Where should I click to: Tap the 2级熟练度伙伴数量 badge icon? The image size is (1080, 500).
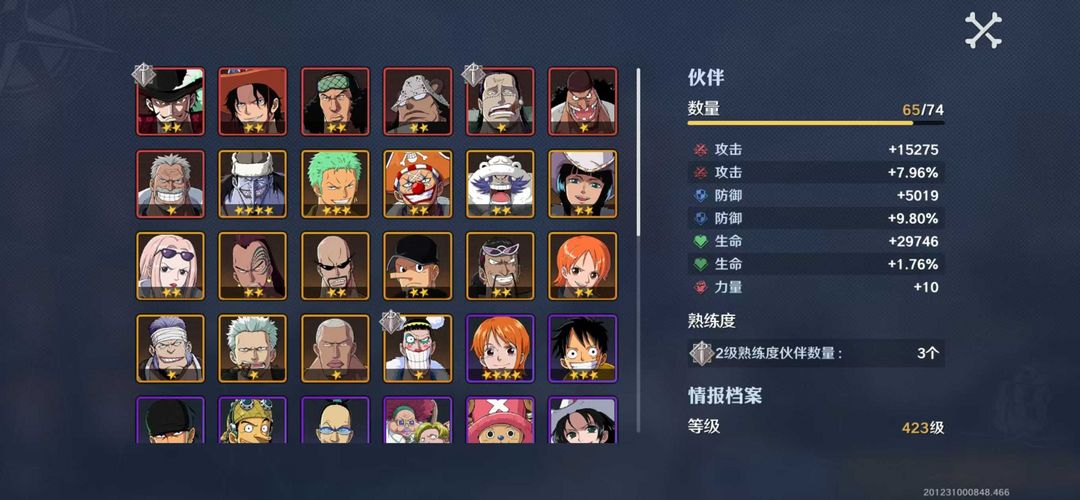tap(702, 353)
